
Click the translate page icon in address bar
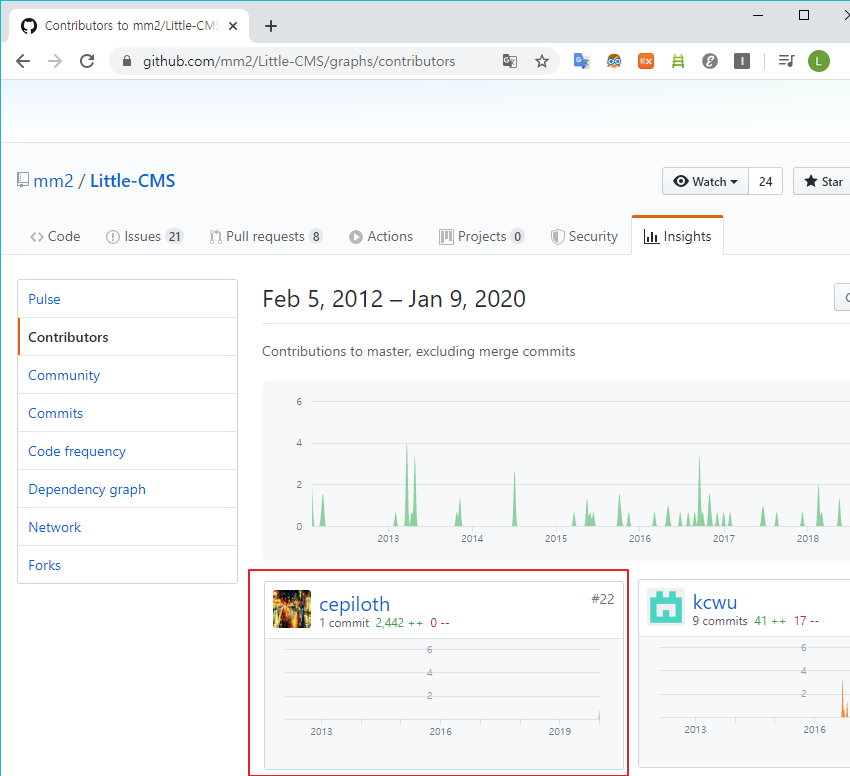(510, 61)
